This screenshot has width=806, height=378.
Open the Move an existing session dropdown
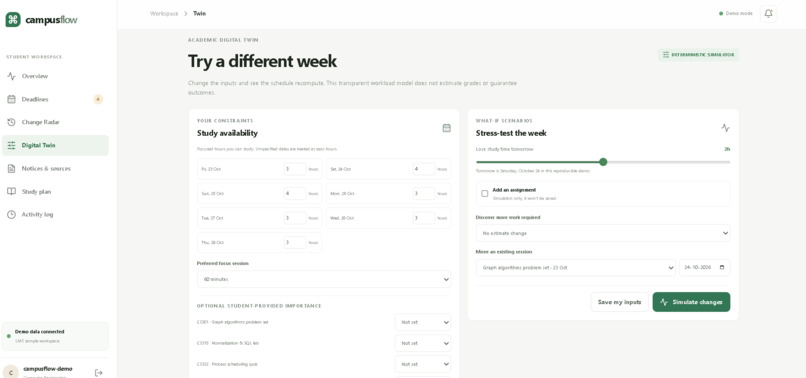[576, 267]
